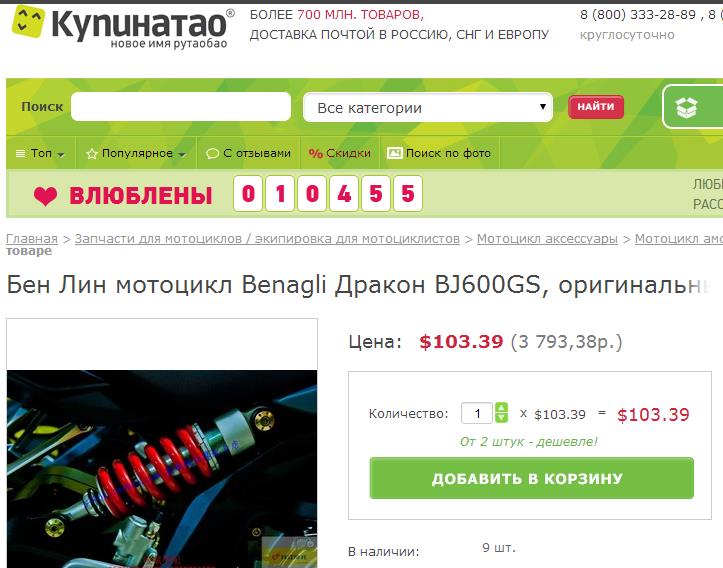Click the speech bubble icon С отзывами

(212, 154)
